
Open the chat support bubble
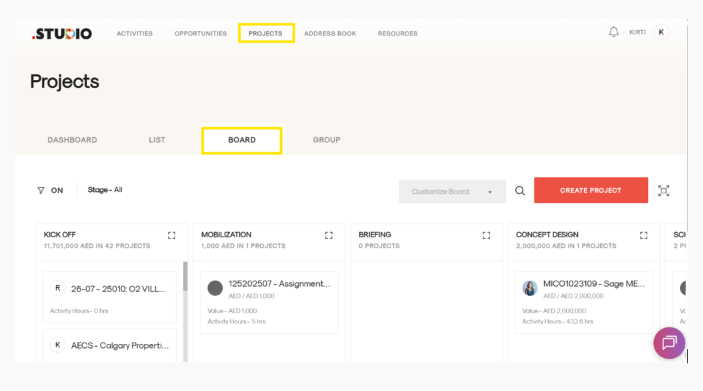(x=669, y=343)
